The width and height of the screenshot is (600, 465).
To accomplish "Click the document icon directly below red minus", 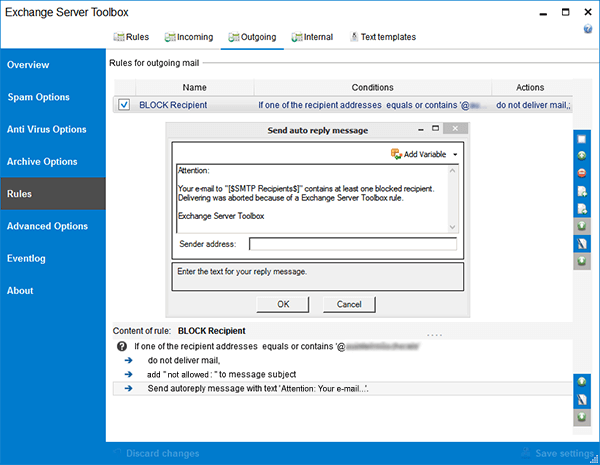I will tap(582, 191).
